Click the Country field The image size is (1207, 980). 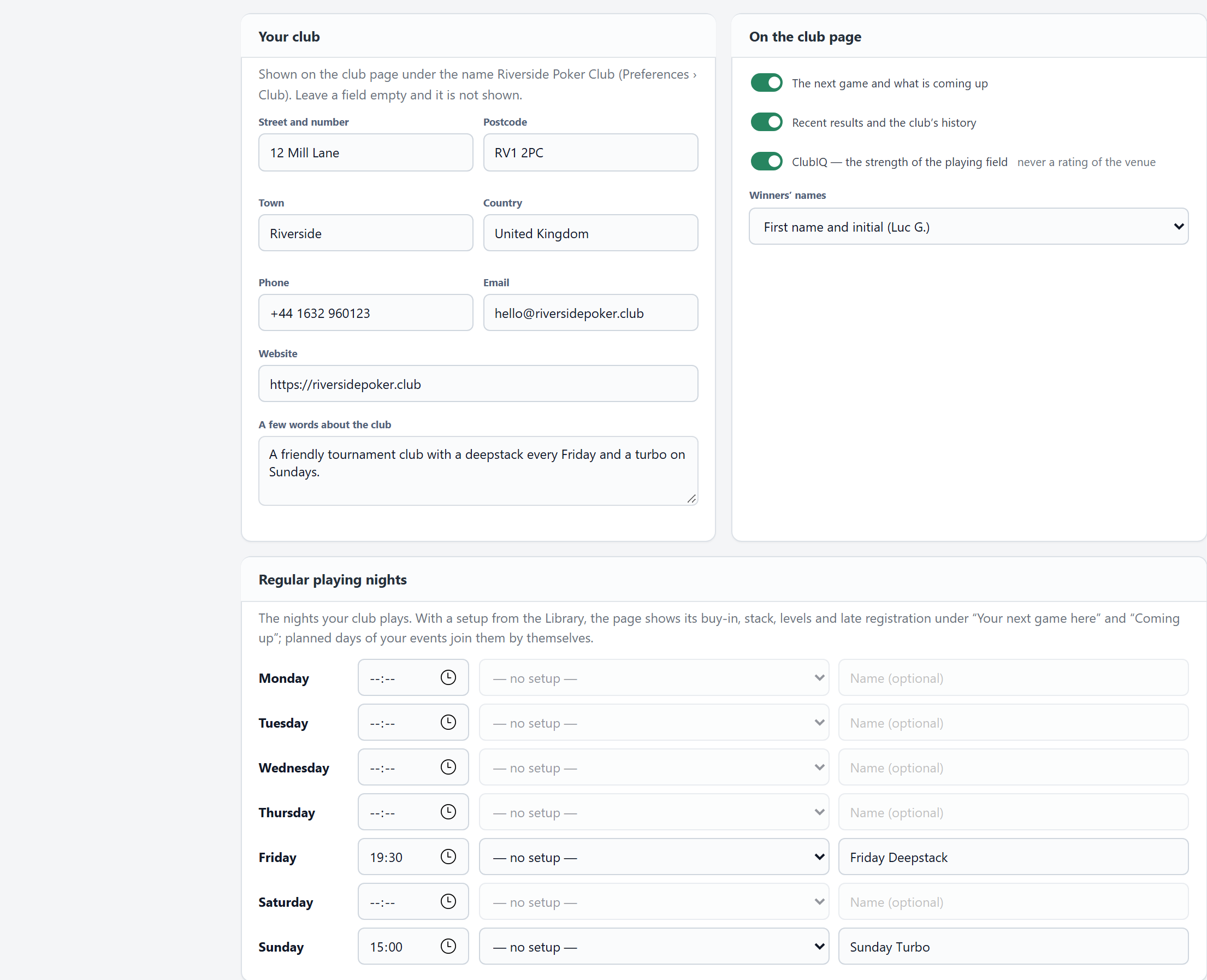(x=590, y=233)
